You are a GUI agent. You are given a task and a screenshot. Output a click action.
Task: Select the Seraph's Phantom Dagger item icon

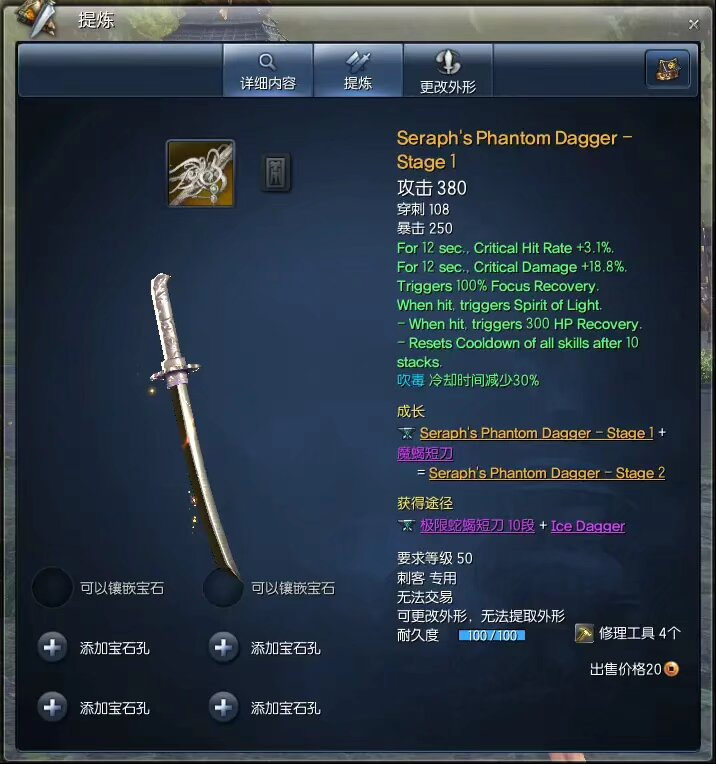201,173
